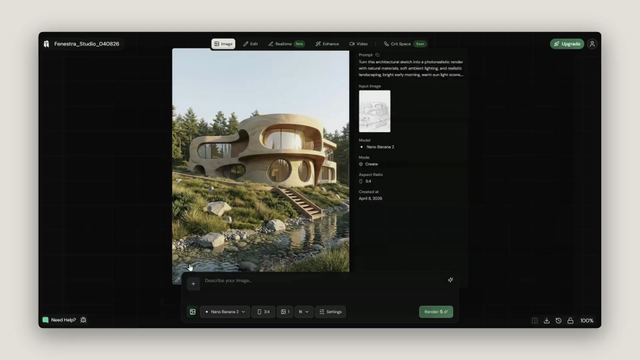This screenshot has width=640, height=360.
Task: Open the 1K resolution dropdown
Action: 304,312
